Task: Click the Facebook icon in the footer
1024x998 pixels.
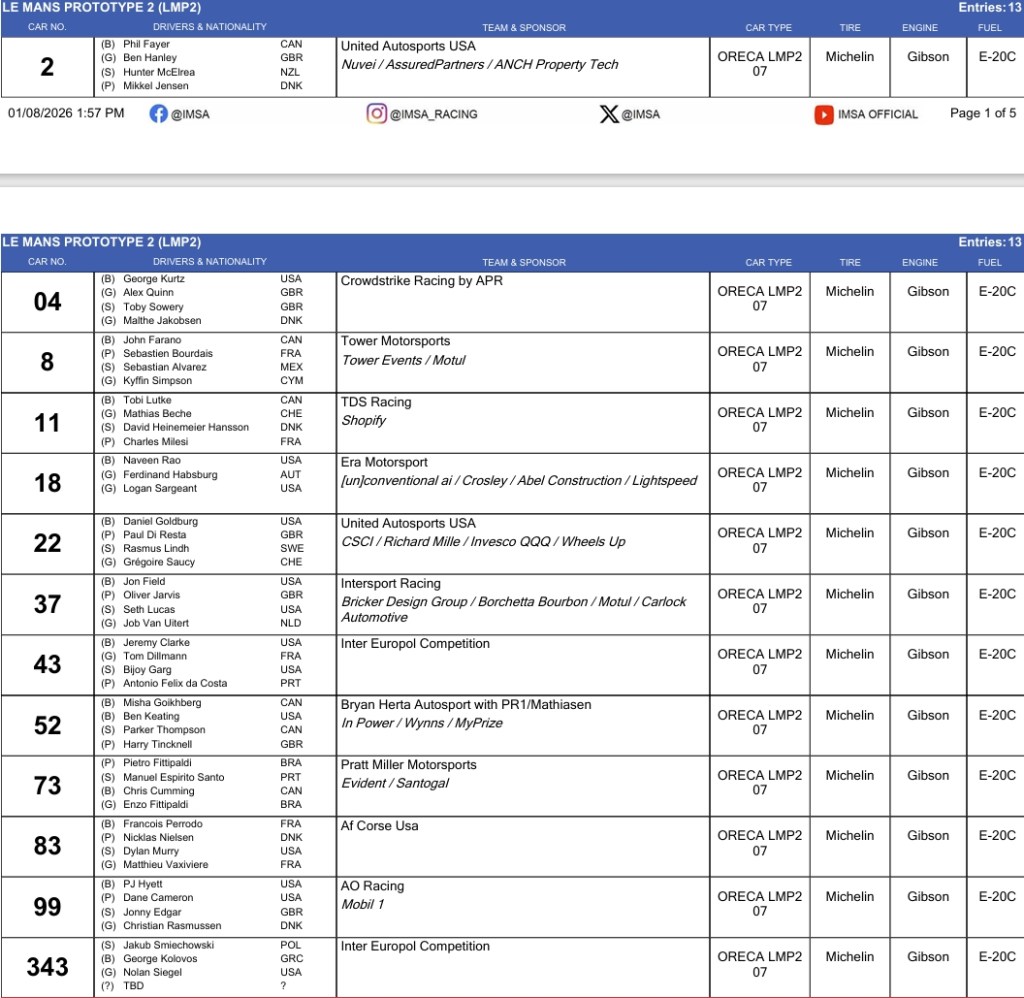Action: click(158, 114)
